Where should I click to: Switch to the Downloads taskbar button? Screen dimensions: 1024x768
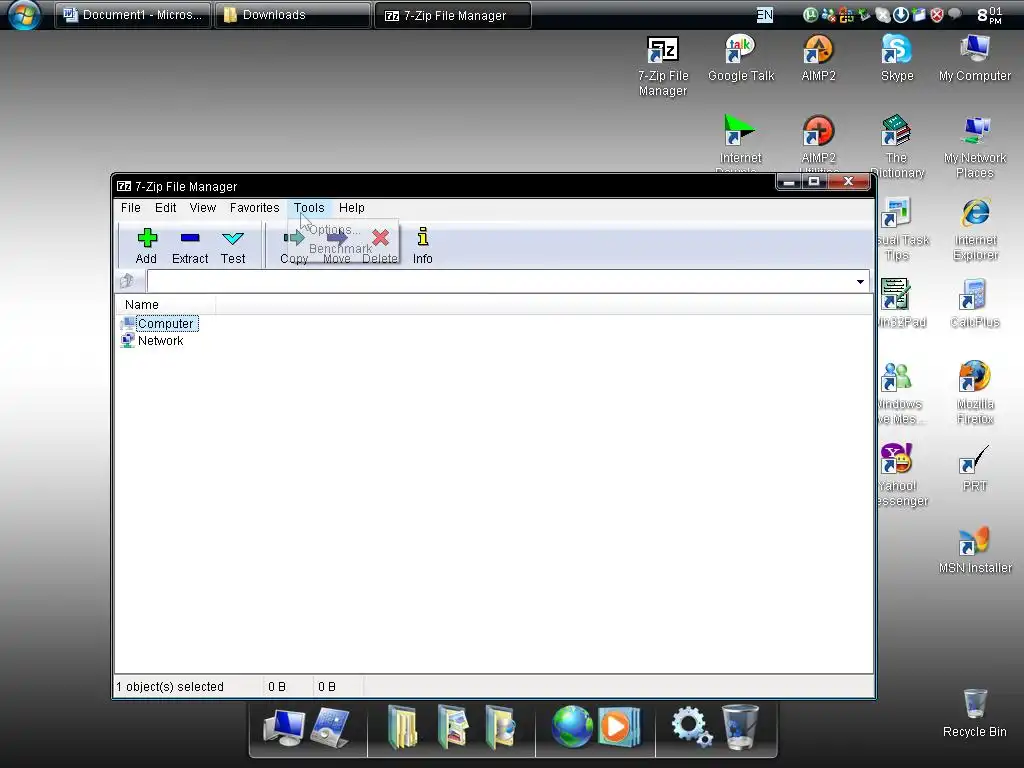pos(292,15)
